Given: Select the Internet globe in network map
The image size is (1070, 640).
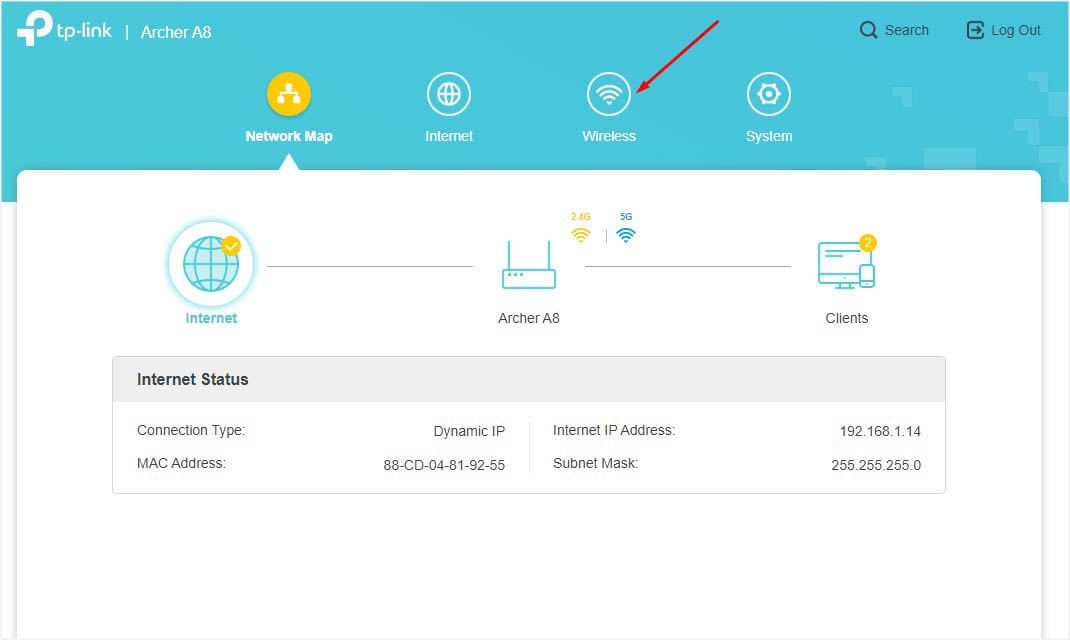Looking at the screenshot, I should pyautogui.click(x=211, y=263).
